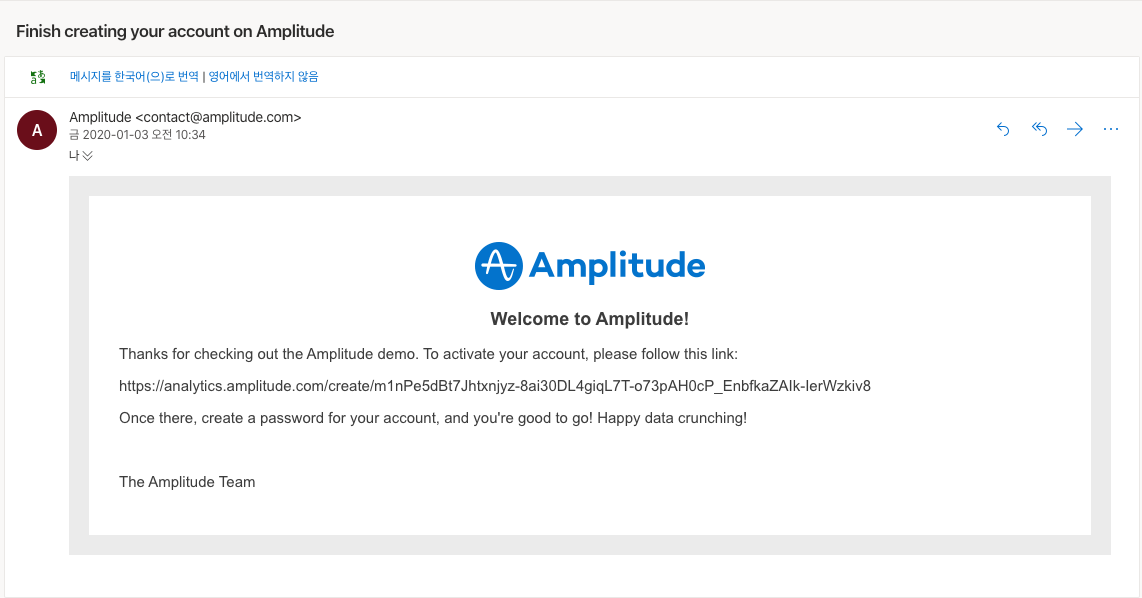Click The Amplitude Team signature
The image size is (1142, 598).
[187, 482]
